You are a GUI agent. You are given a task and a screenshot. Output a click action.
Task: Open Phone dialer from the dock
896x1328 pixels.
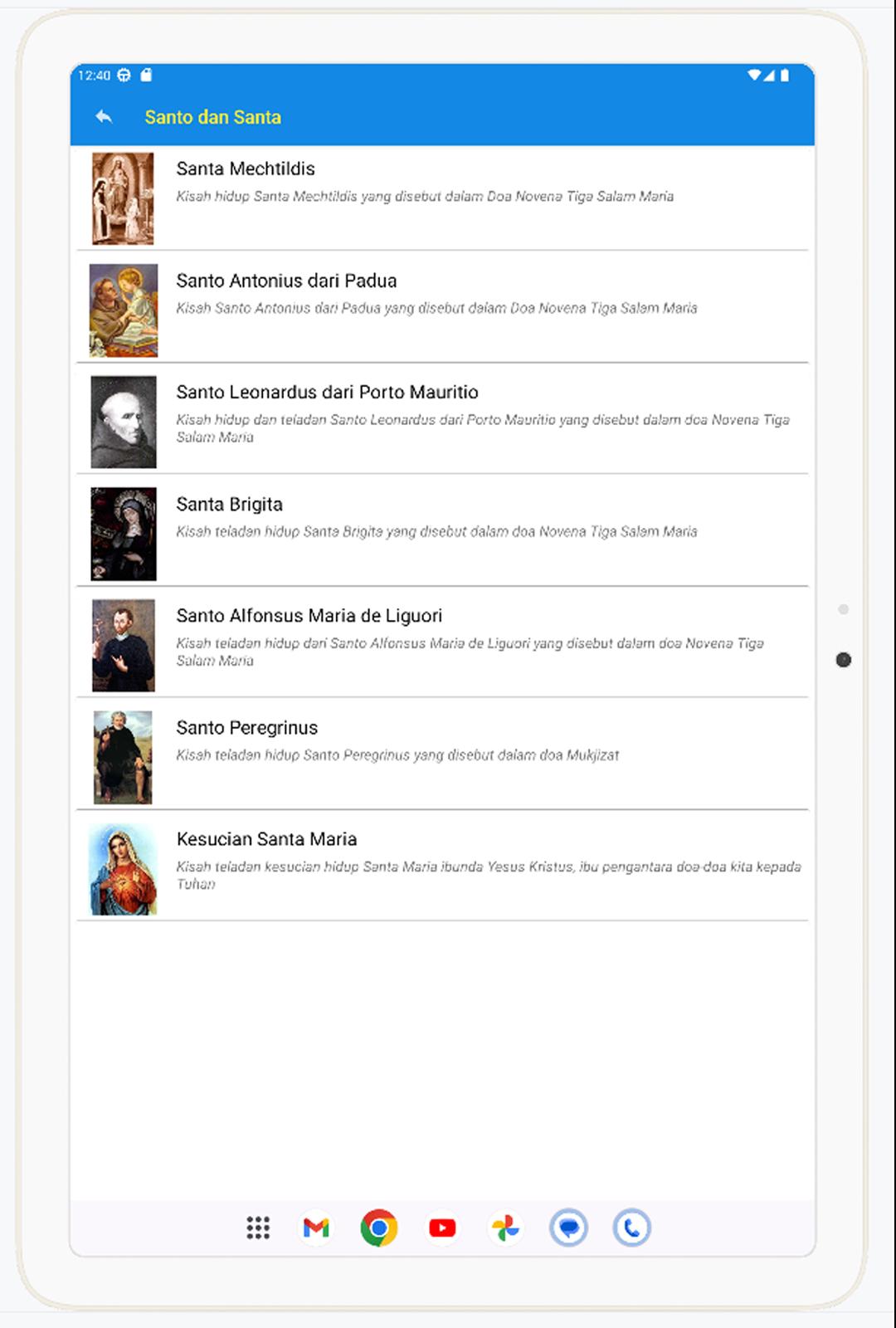[x=631, y=1228]
